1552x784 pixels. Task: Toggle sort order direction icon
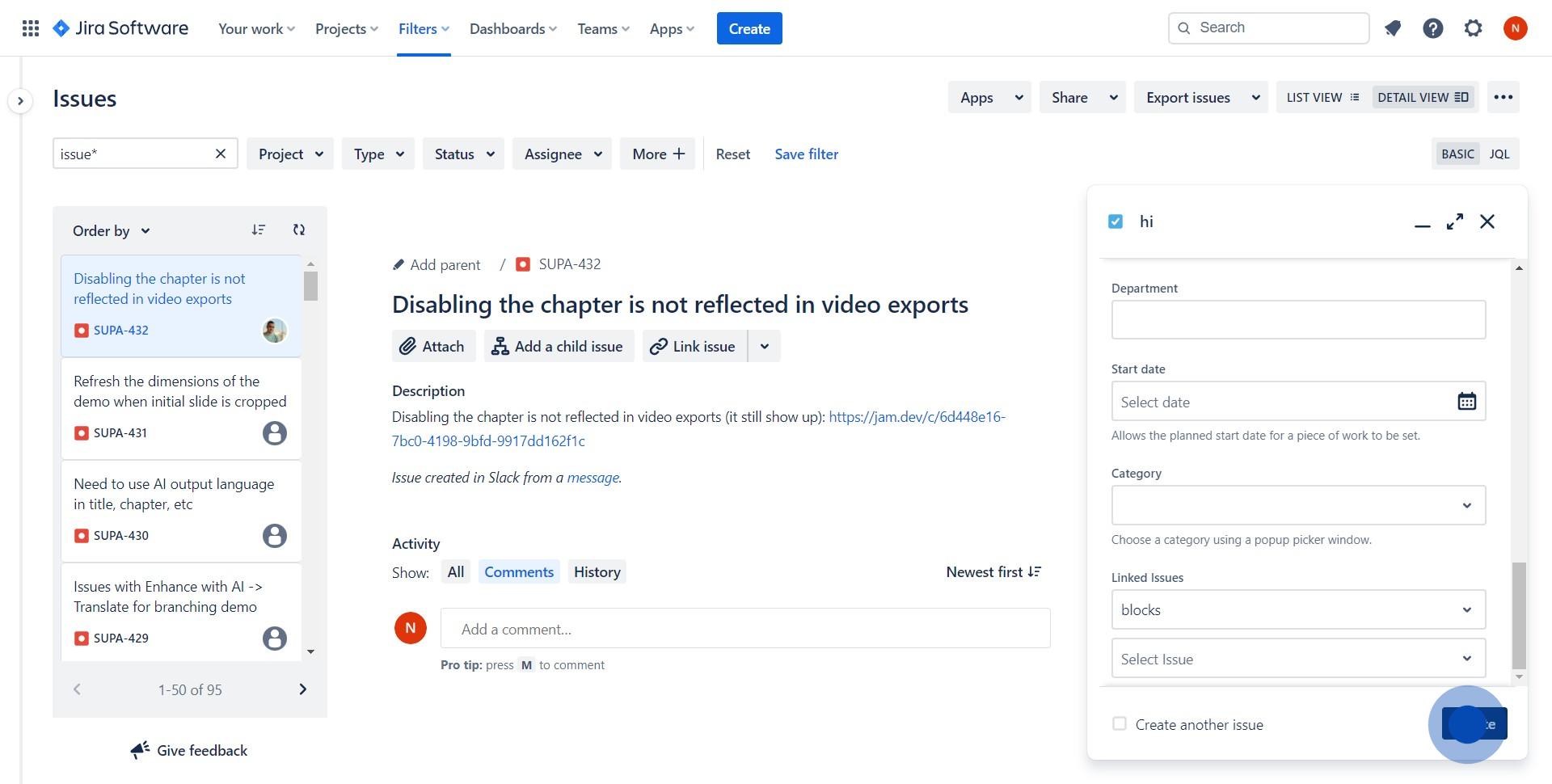(259, 230)
